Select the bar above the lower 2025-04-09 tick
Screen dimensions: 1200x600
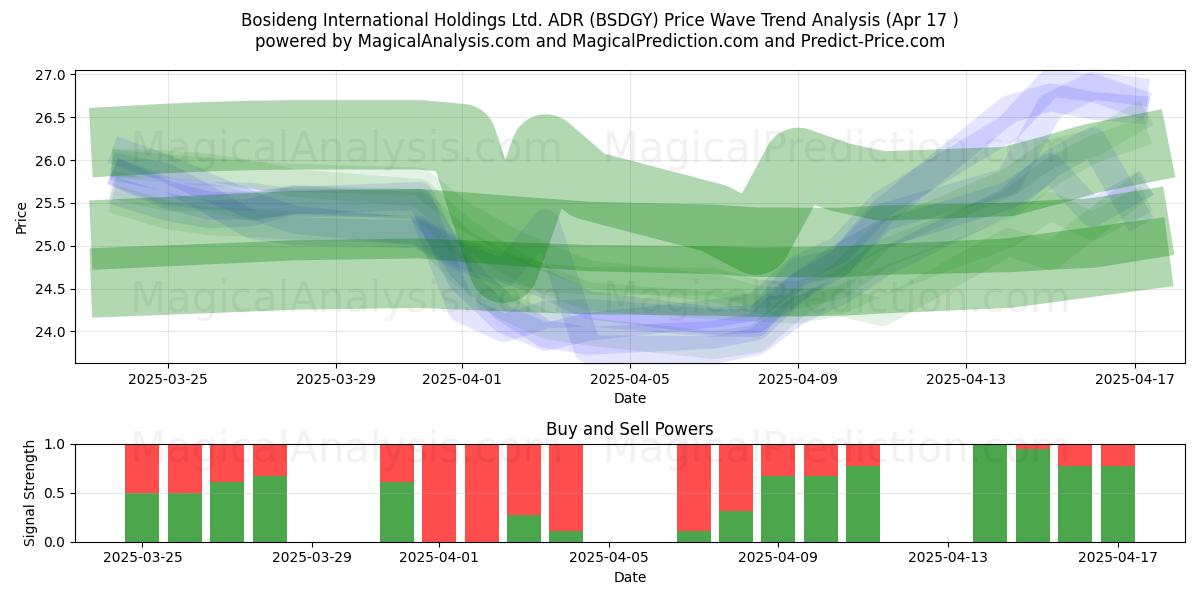coord(778,493)
